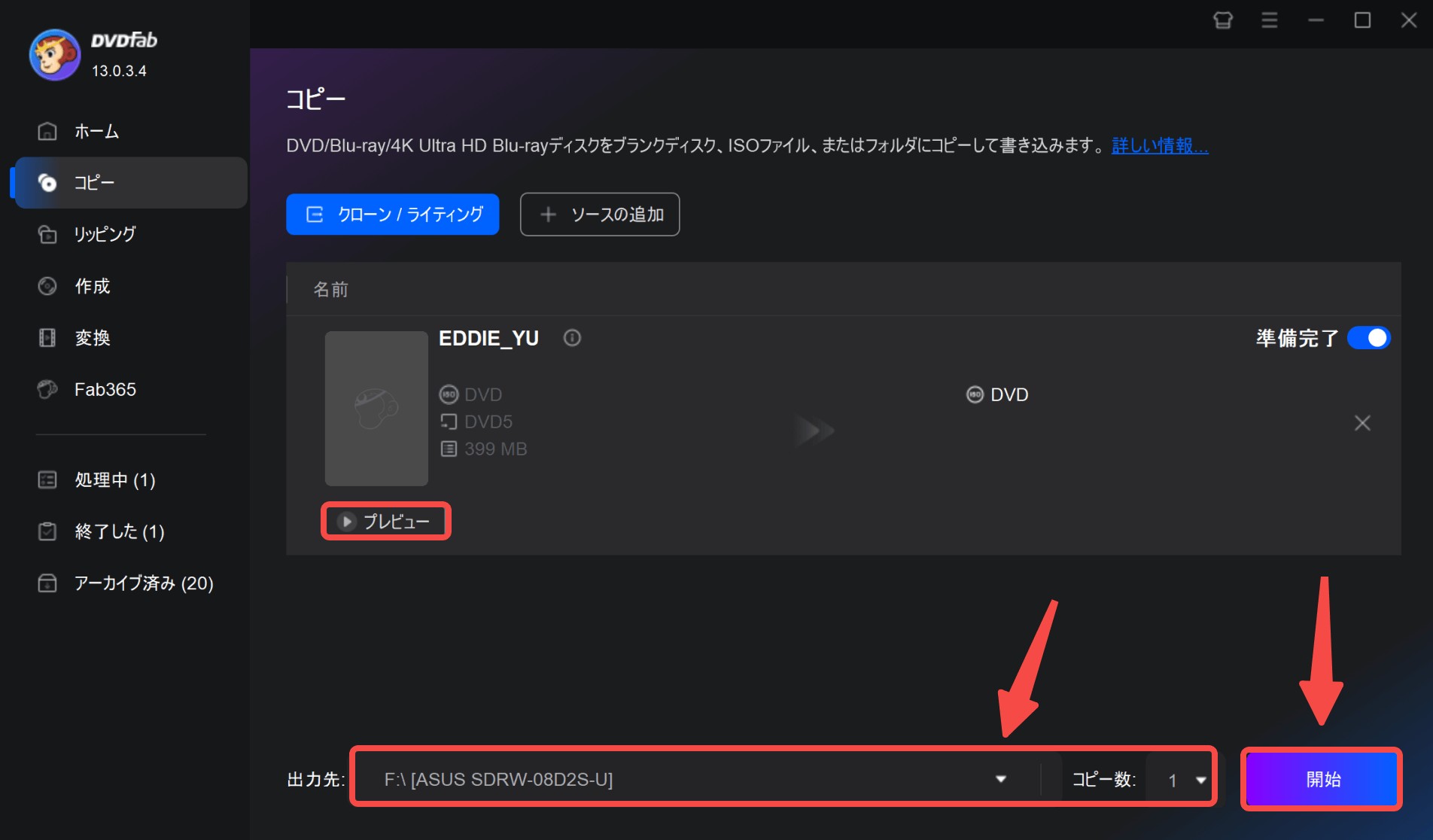1433x840 pixels.
Task: Click the EDDIE_YU disc thumbnail
Action: pos(376,408)
